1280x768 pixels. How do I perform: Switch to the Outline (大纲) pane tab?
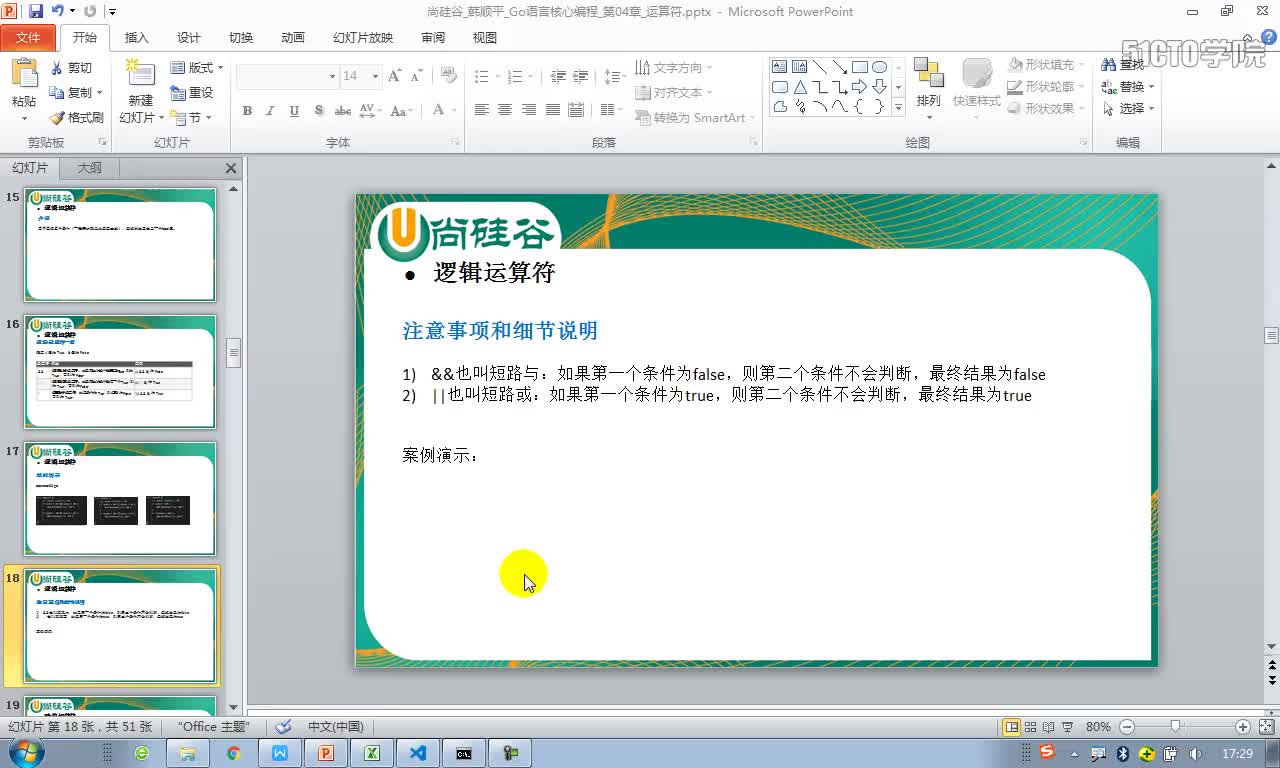(x=89, y=168)
